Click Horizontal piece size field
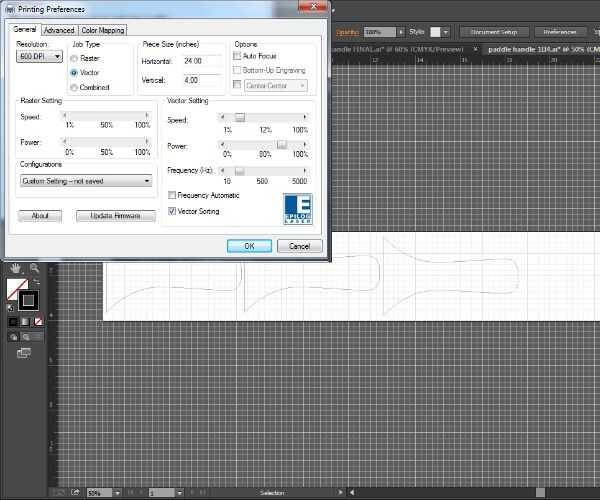Screen dimensions: 600x500 (x=202, y=61)
